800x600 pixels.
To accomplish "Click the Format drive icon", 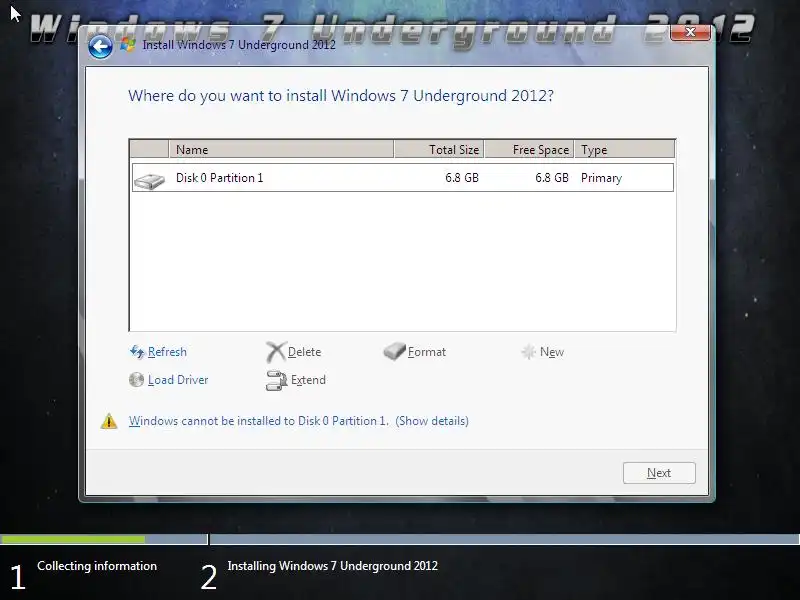I will (394, 351).
